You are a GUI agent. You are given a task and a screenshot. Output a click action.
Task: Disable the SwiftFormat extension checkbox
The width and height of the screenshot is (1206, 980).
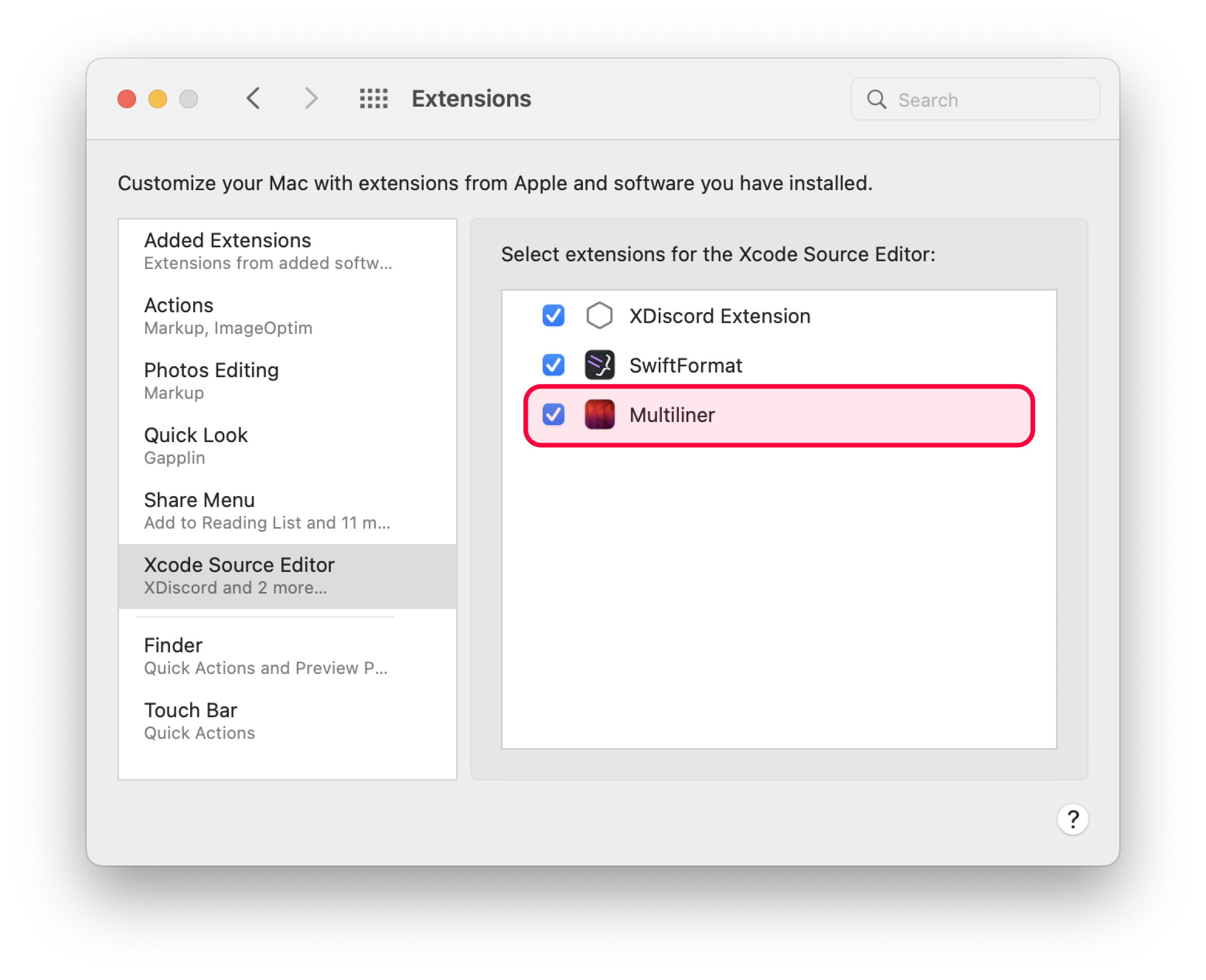554,365
